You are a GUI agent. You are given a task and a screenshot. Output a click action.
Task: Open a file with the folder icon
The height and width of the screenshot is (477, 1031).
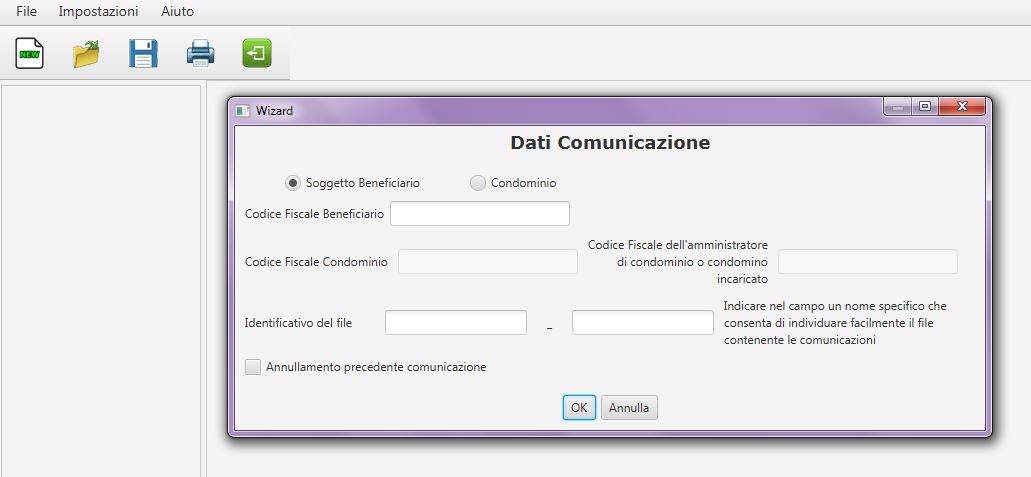(x=86, y=54)
